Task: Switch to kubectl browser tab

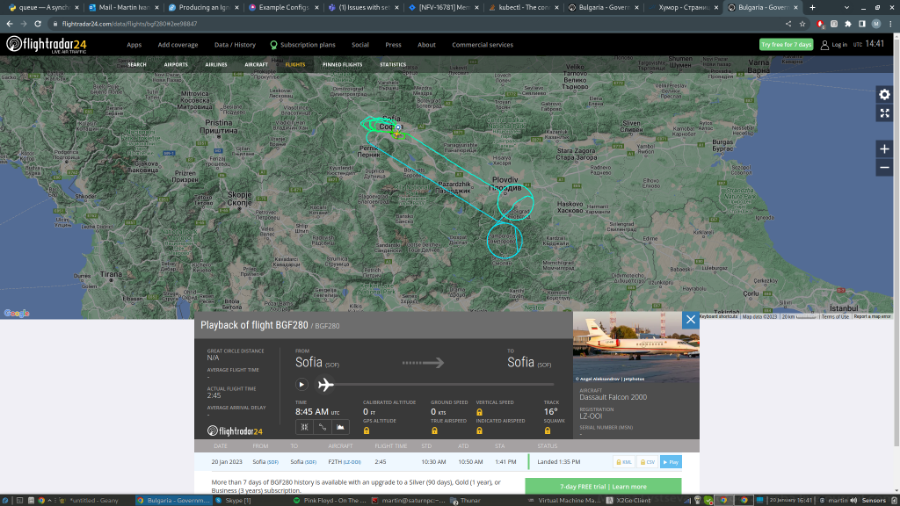Action: point(524,7)
